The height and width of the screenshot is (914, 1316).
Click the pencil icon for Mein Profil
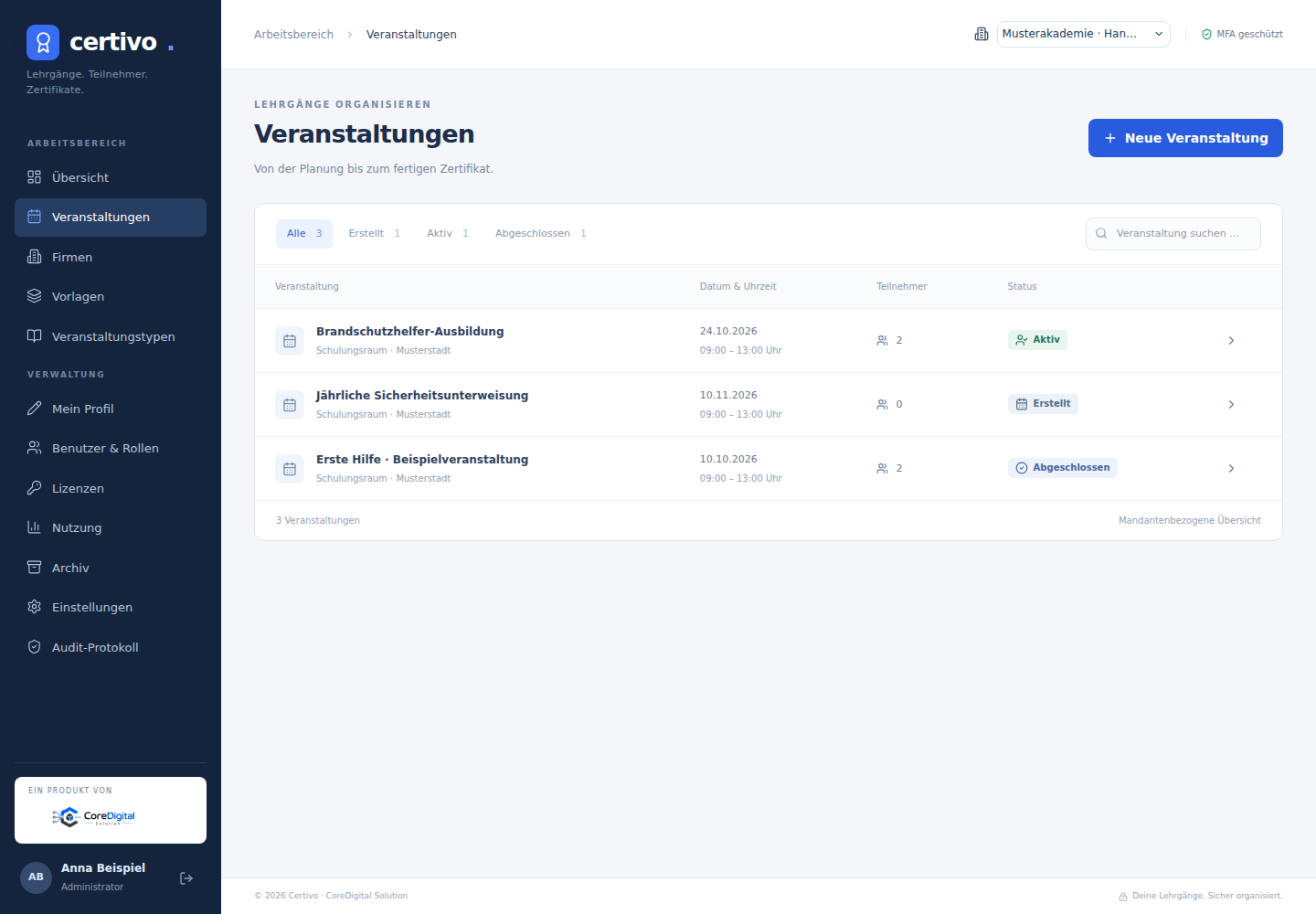click(35, 409)
